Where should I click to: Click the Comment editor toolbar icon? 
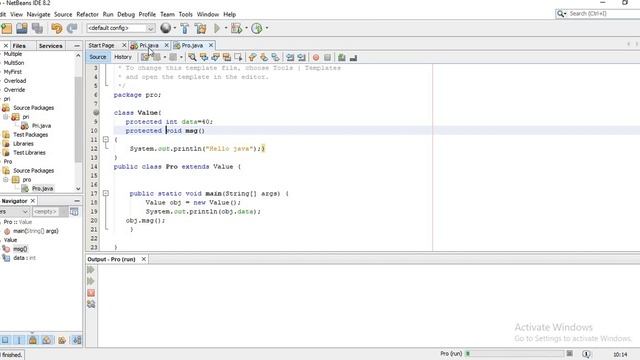tap(342, 58)
